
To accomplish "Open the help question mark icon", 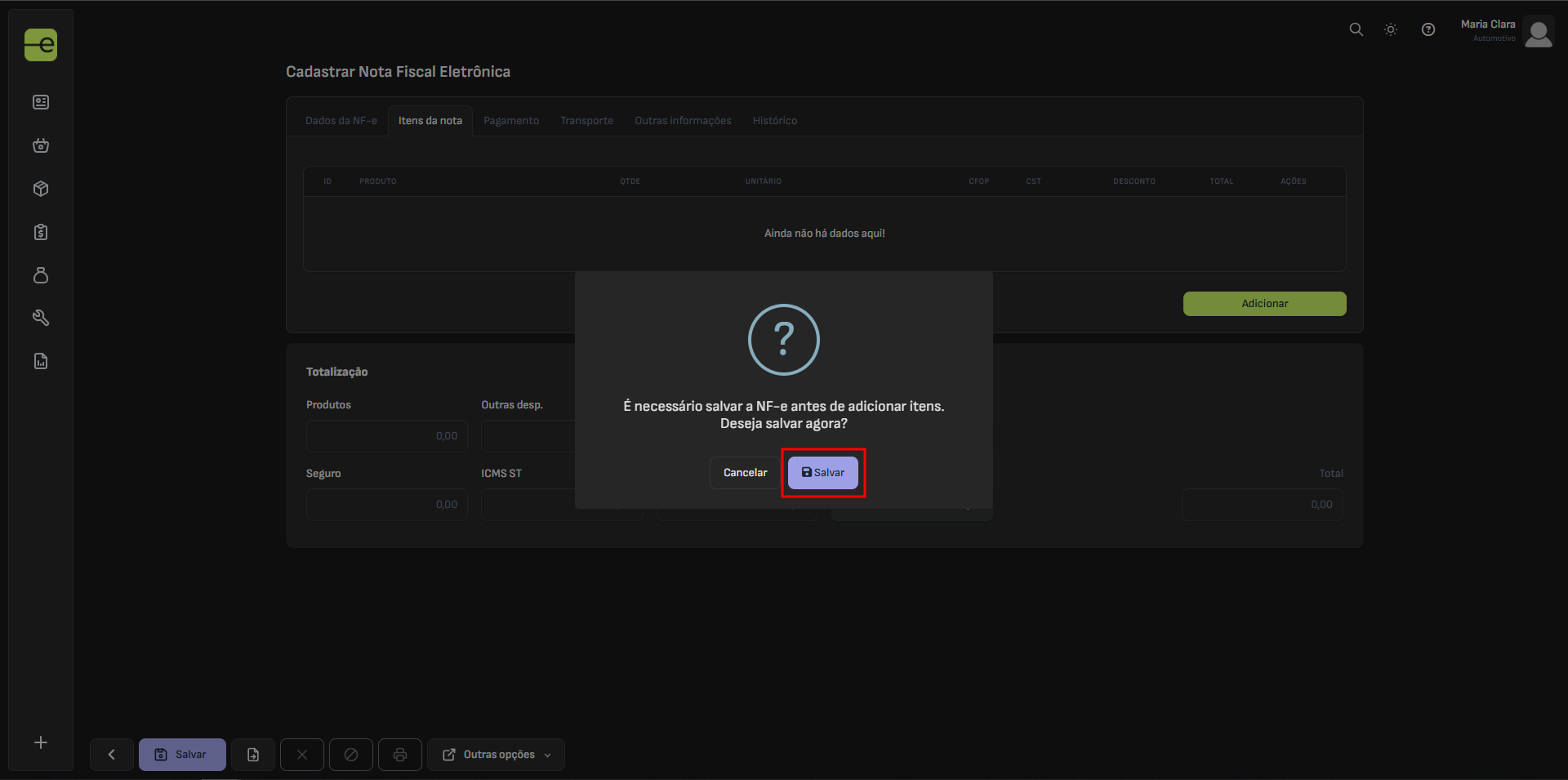I will (1428, 29).
